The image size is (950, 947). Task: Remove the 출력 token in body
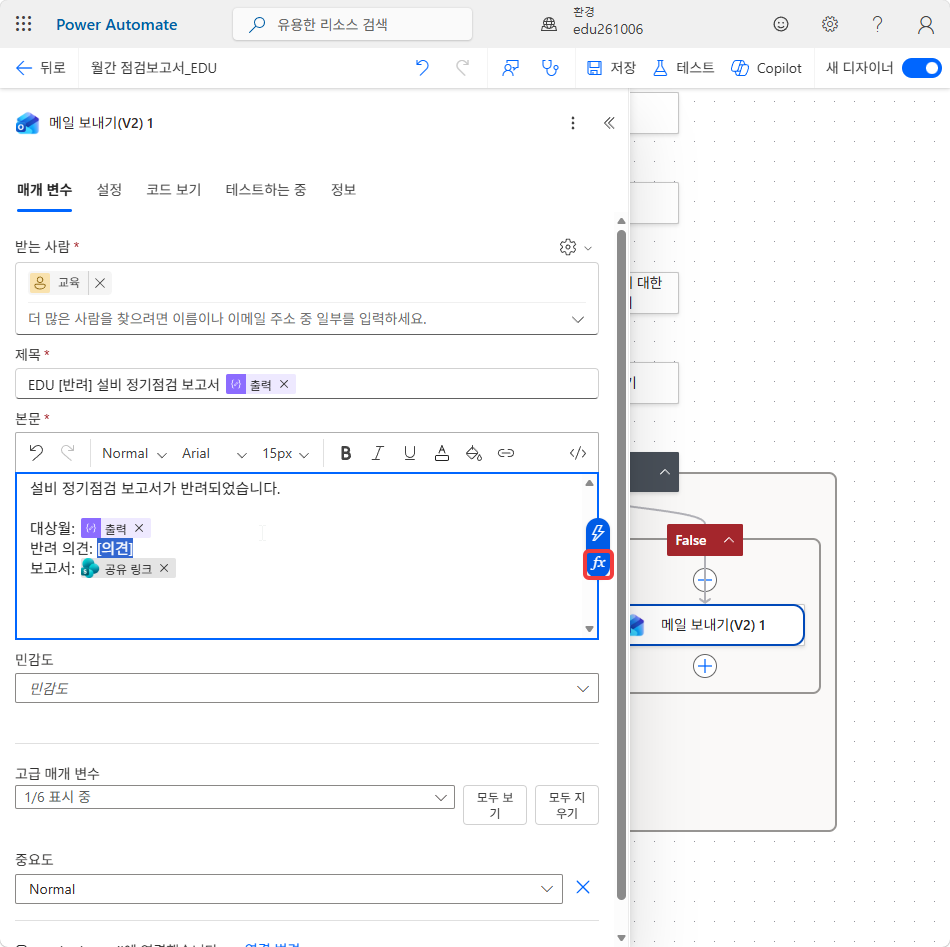click(139, 528)
